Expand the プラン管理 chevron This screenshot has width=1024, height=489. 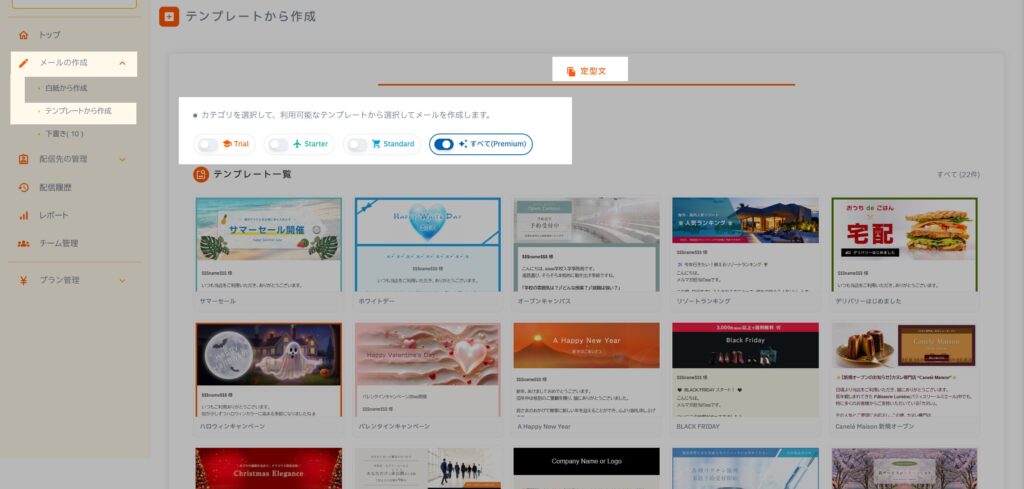(122, 280)
